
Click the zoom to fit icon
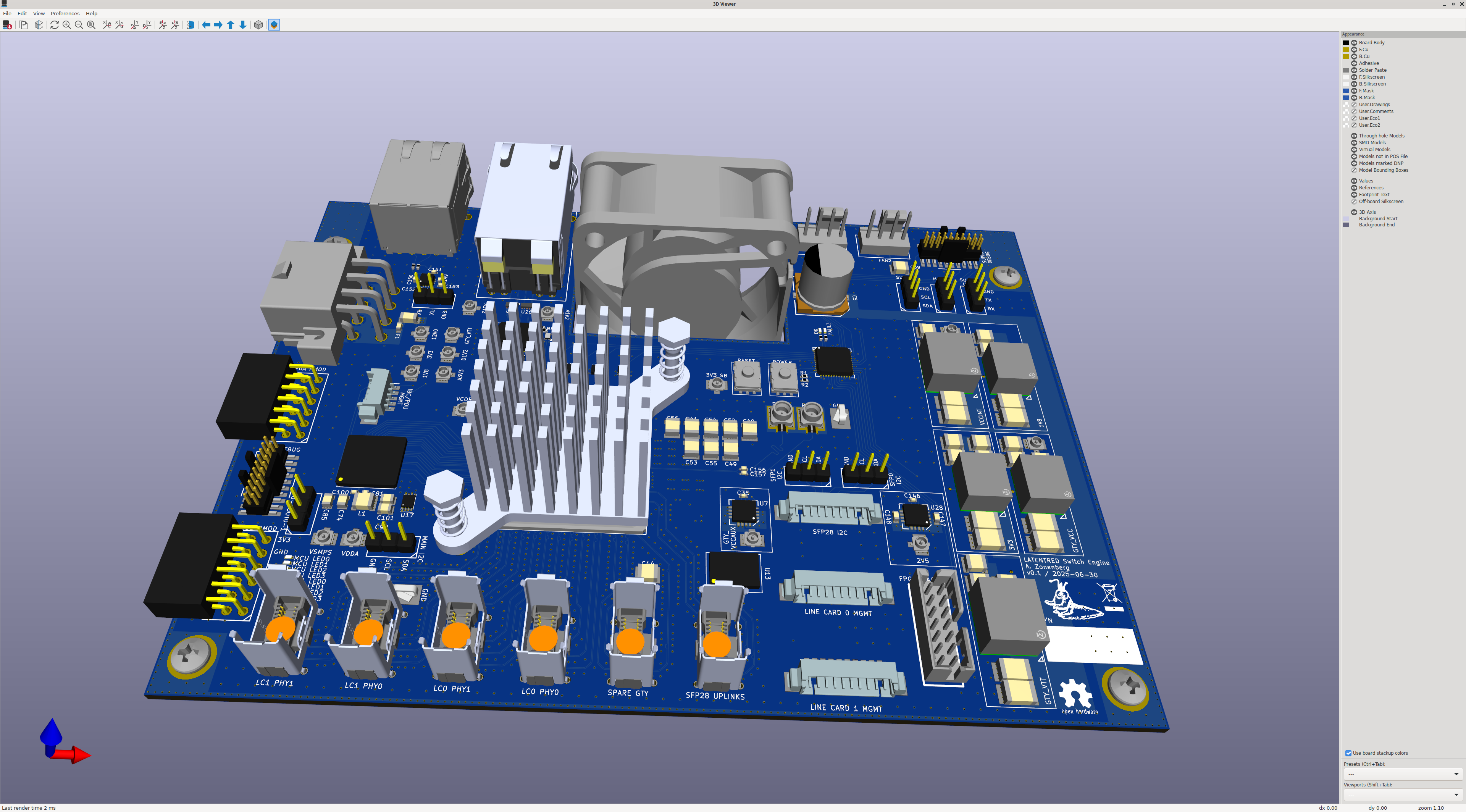pyautogui.click(x=91, y=25)
